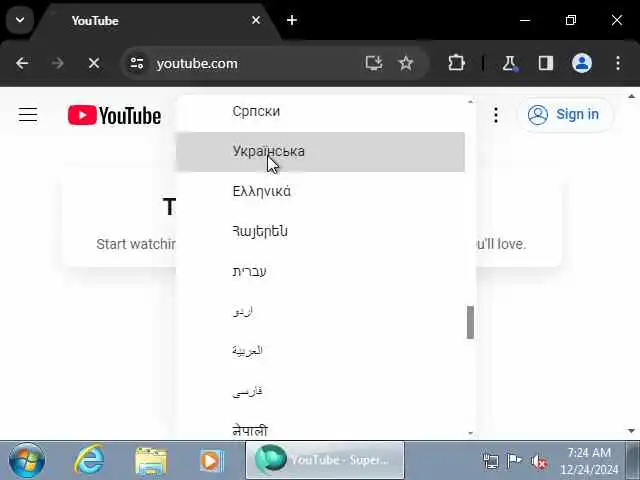Click the install app icon in address bar
The width and height of the screenshot is (640, 480).
373,63
